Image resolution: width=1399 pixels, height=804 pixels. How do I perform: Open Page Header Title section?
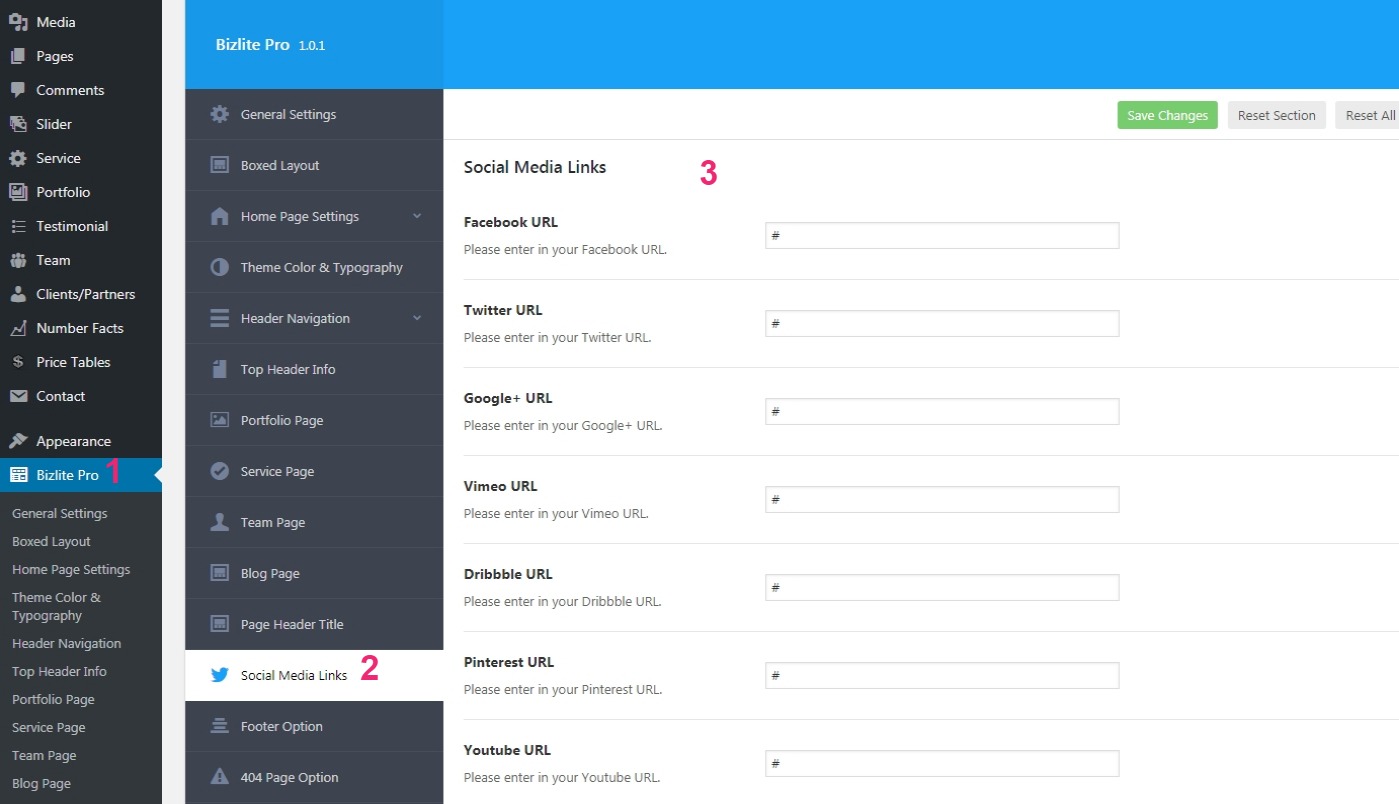[314, 624]
